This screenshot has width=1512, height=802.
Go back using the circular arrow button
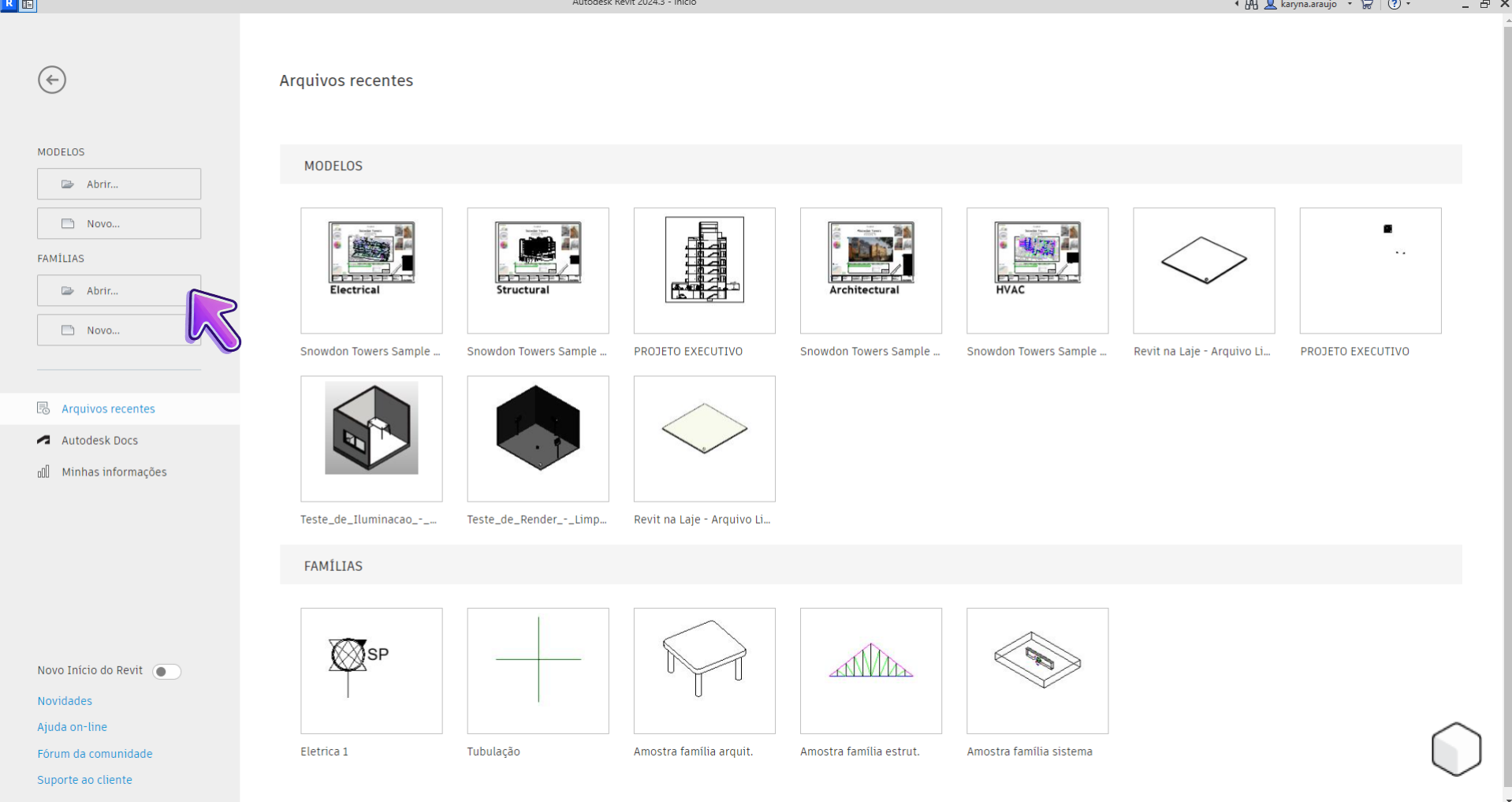click(x=52, y=80)
